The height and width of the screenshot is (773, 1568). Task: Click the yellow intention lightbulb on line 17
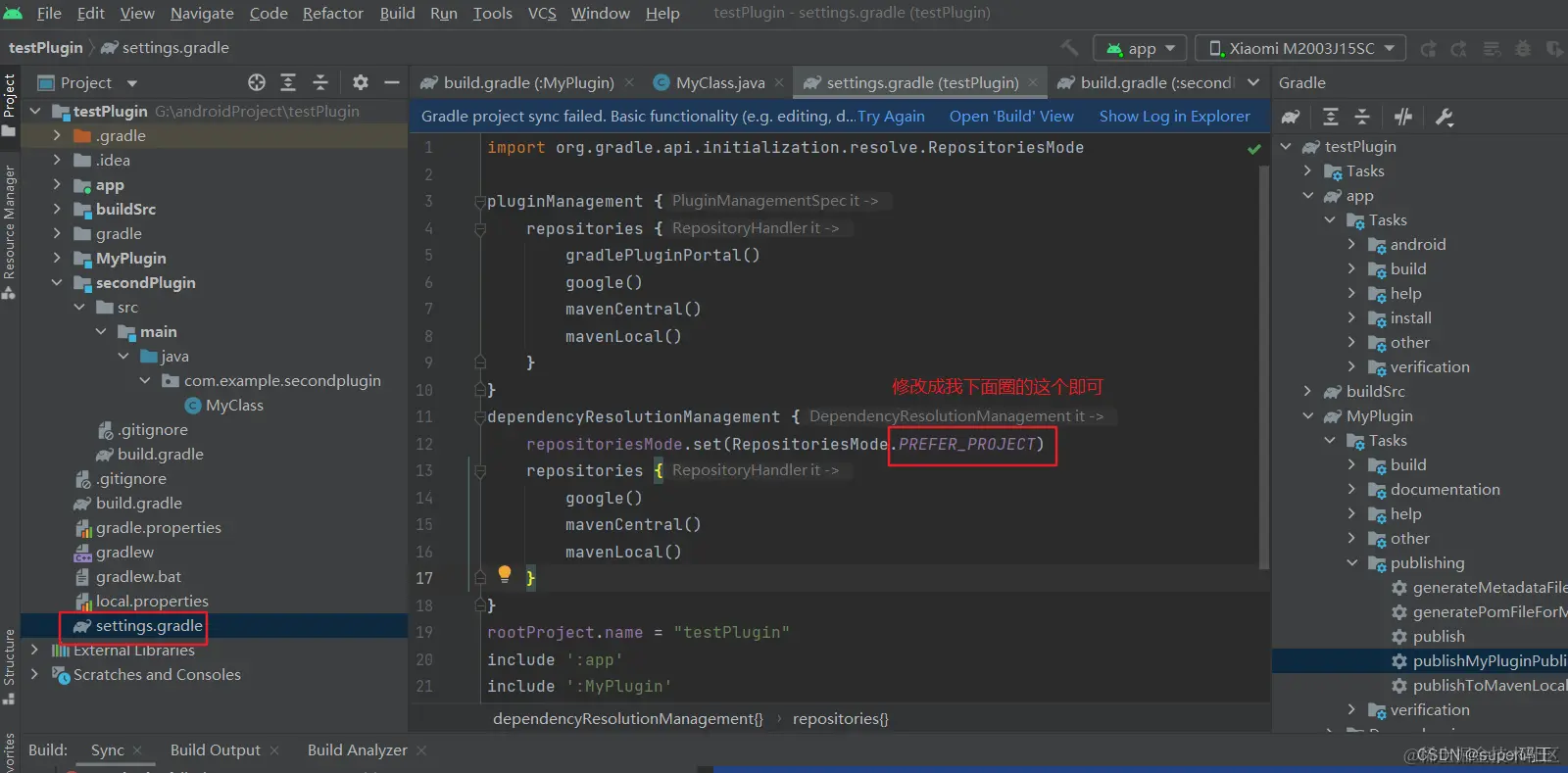click(x=505, y=574)
